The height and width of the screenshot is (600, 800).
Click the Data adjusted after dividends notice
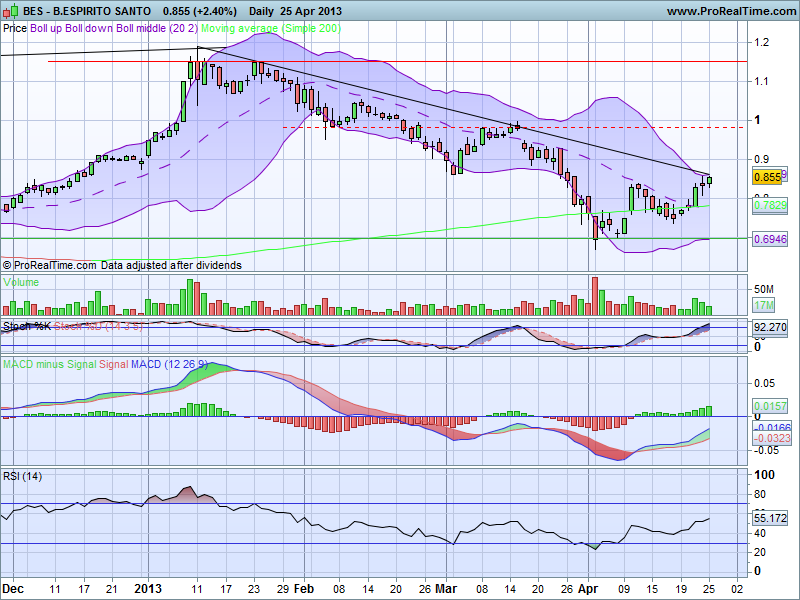[171, 265]
